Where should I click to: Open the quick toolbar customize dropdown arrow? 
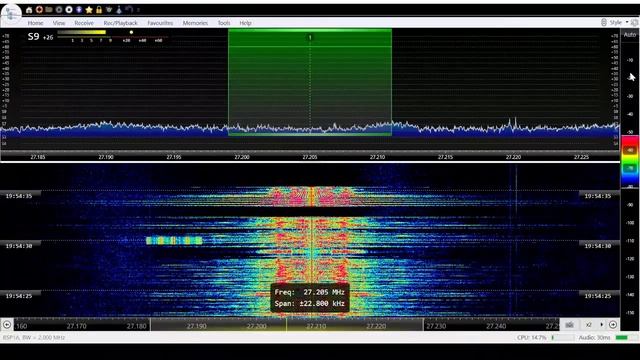pyautogui.click(x=138, y=10)
